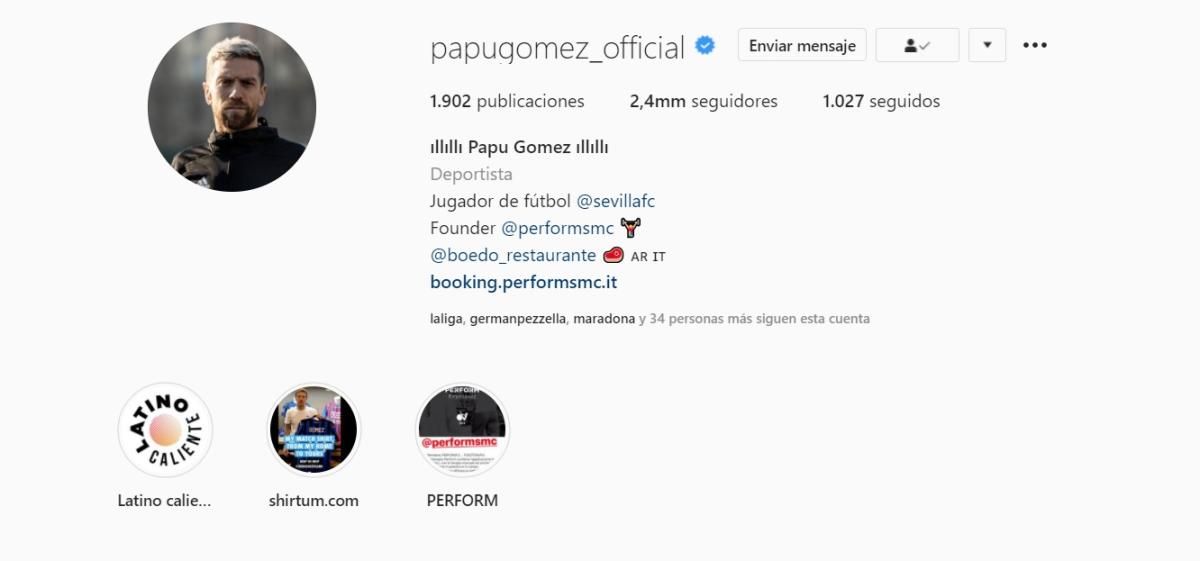Viewport: 1200px width, 561px height.
Task: Click the Enviar mensaje button
Action: point(802,45)
